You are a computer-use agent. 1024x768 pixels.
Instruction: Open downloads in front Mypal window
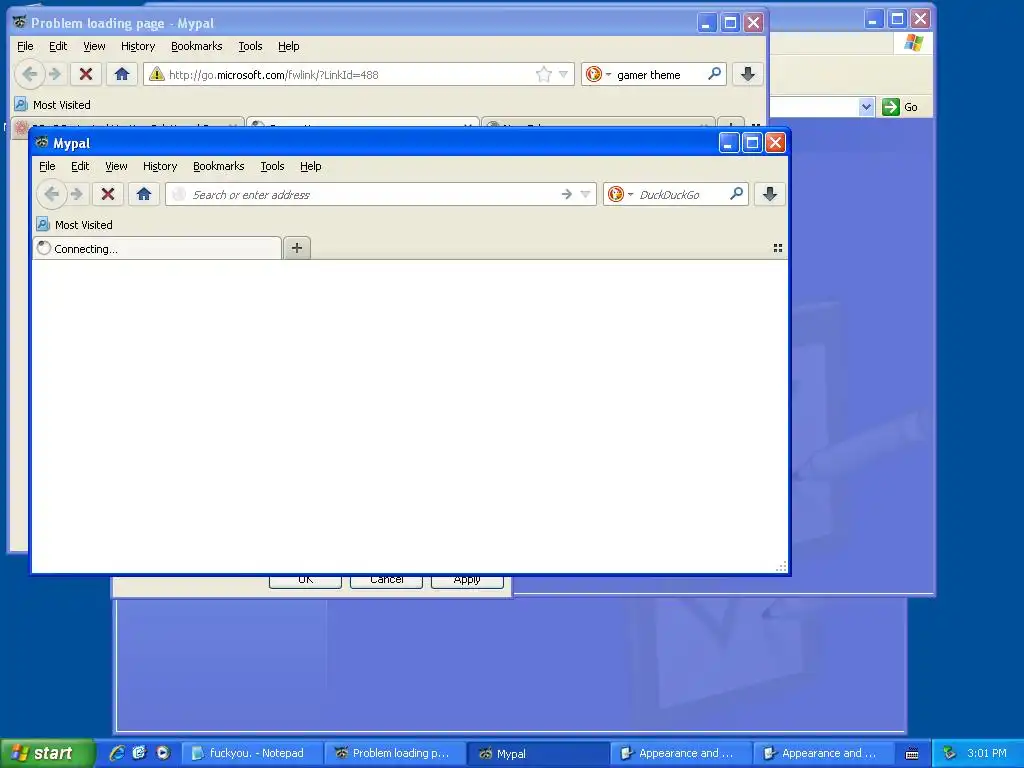coord(770,194)
